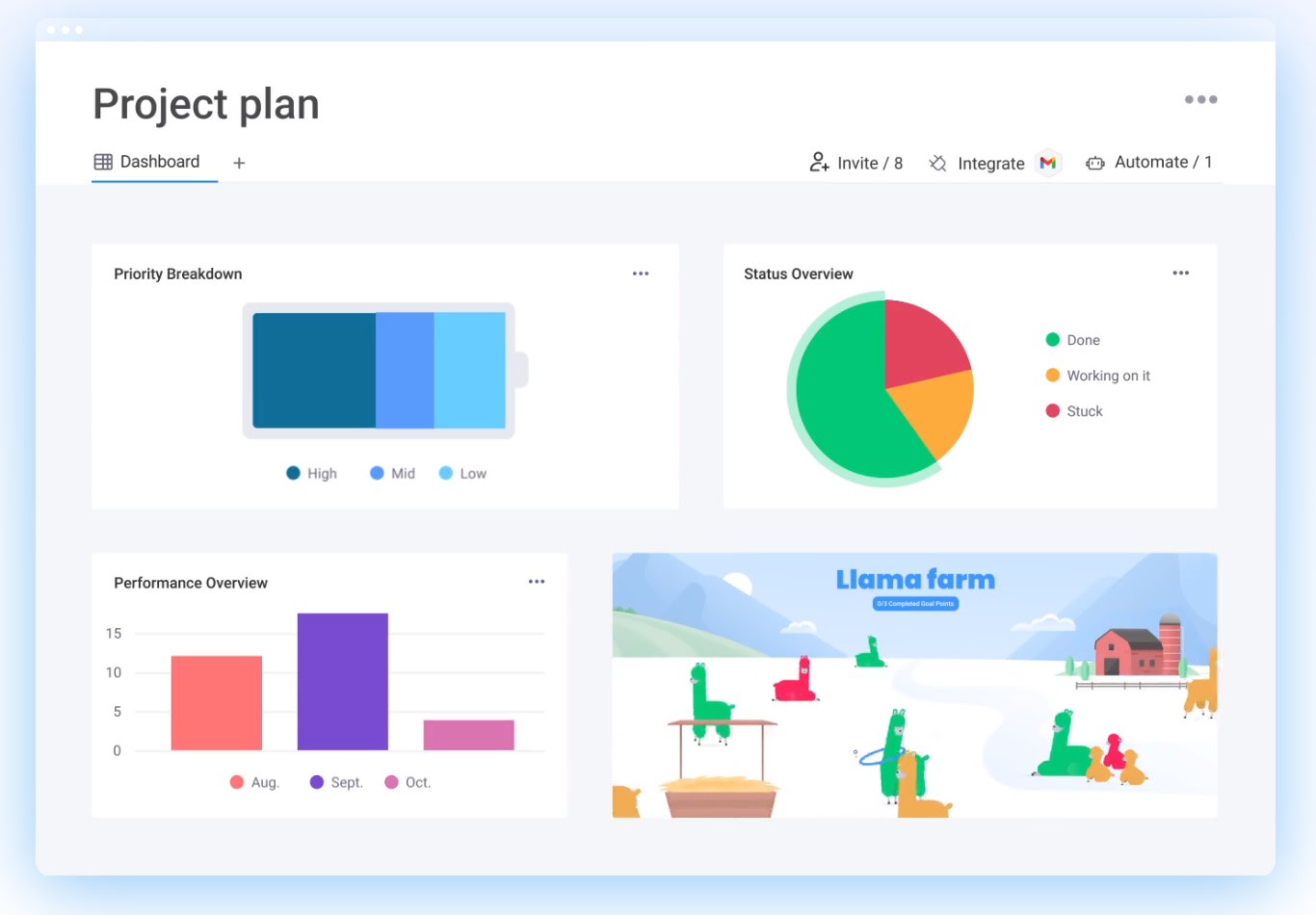Click the red barn in Llama farm
Image resolution: width=1316 pixels, height=915 pixels.
[x=1129, y=652]
